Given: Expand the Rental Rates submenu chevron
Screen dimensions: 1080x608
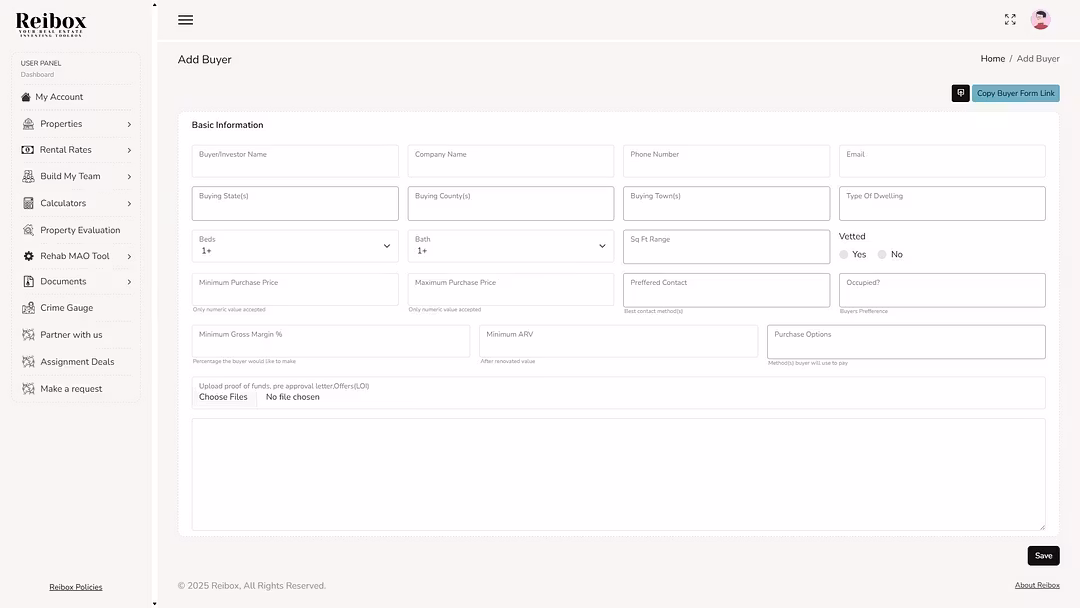Looking at the screenshot, I should point(129,150).
